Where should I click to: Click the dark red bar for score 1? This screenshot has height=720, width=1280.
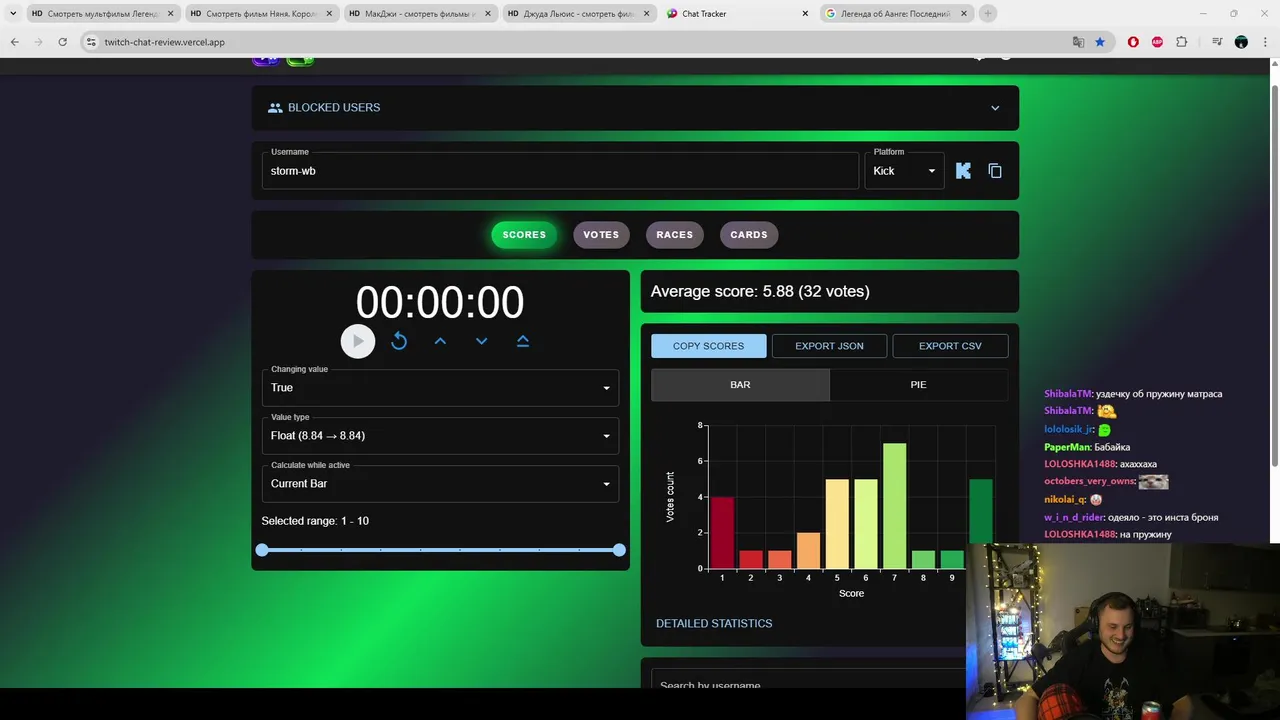pyautogui.click(x=722, y=533)
